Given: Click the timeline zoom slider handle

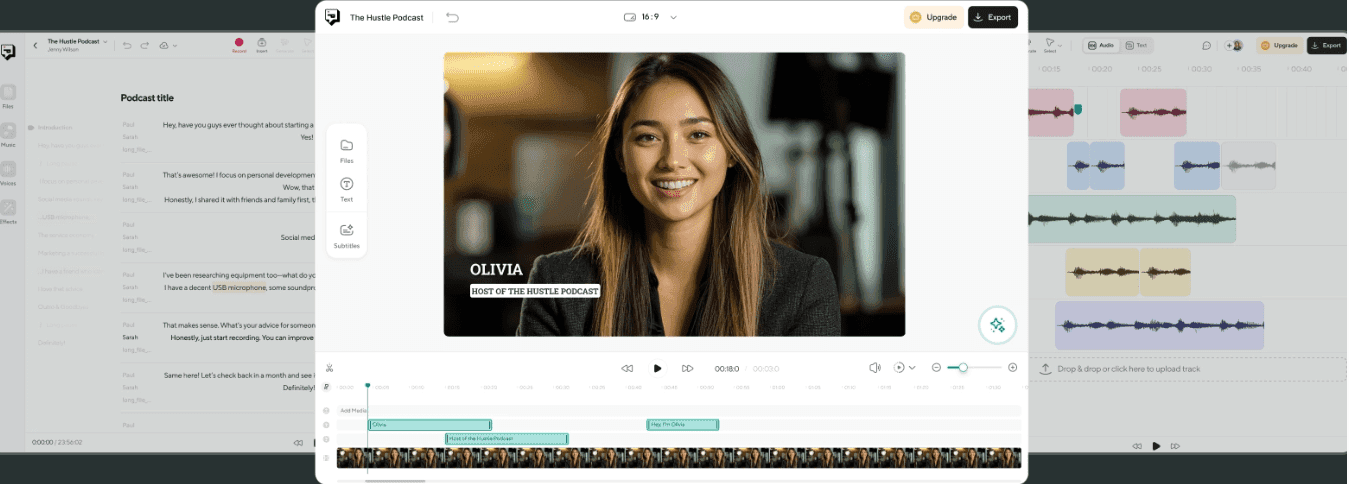Looking at the screenshot, I should (x=963, y=367).
